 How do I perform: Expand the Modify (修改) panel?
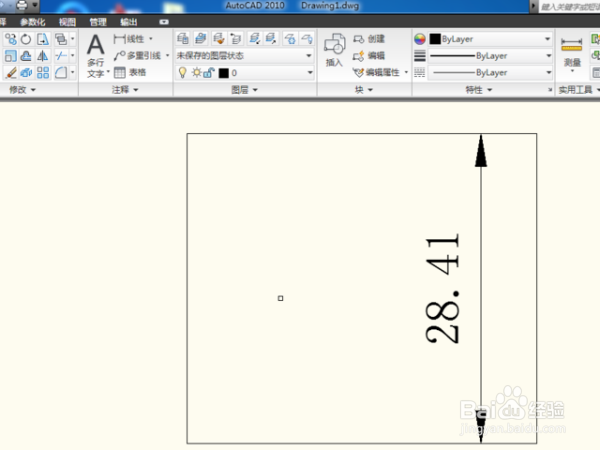[22, 90]
